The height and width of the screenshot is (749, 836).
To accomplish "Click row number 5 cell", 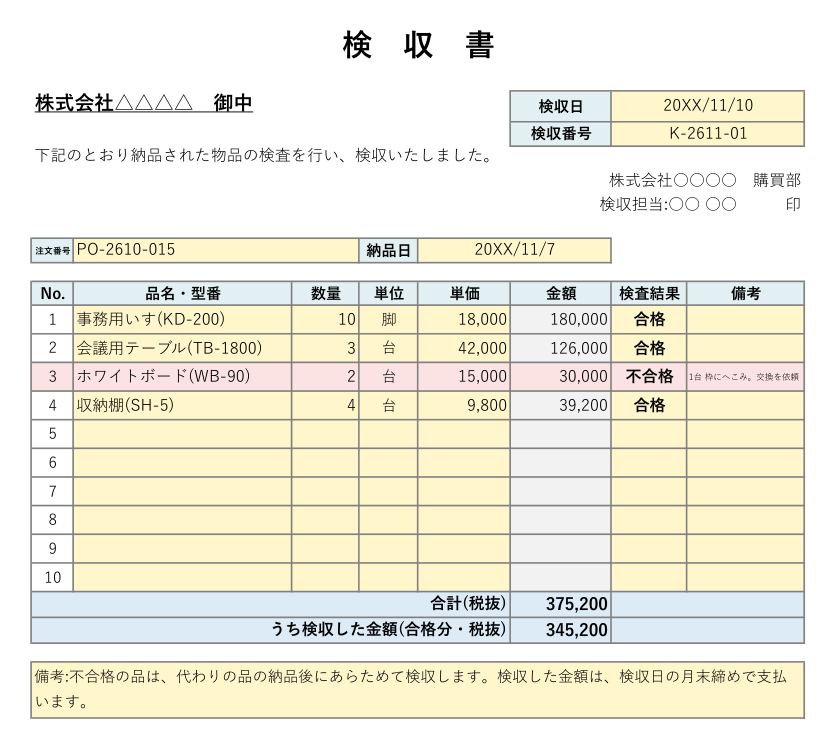I will 52,434.
